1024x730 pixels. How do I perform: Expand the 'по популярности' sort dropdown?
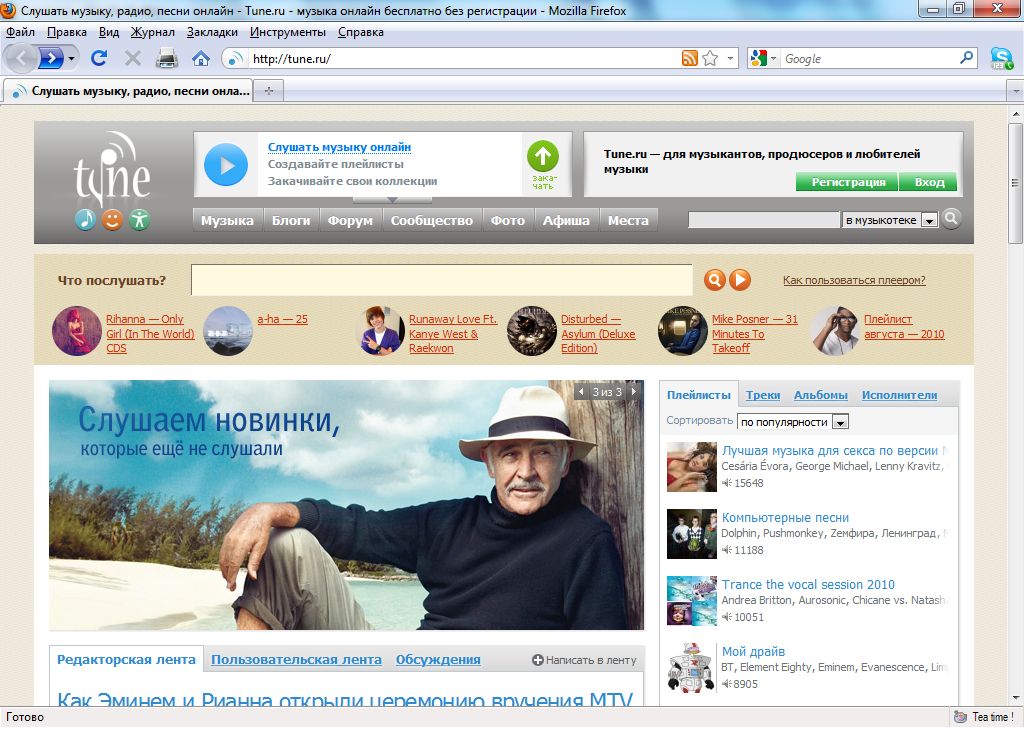(840, 422)
